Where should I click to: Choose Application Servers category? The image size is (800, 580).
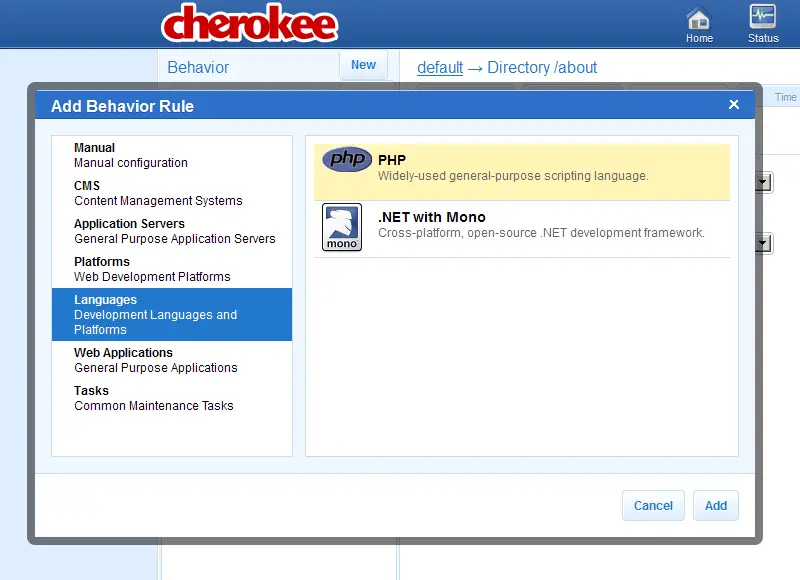(172, 231)
